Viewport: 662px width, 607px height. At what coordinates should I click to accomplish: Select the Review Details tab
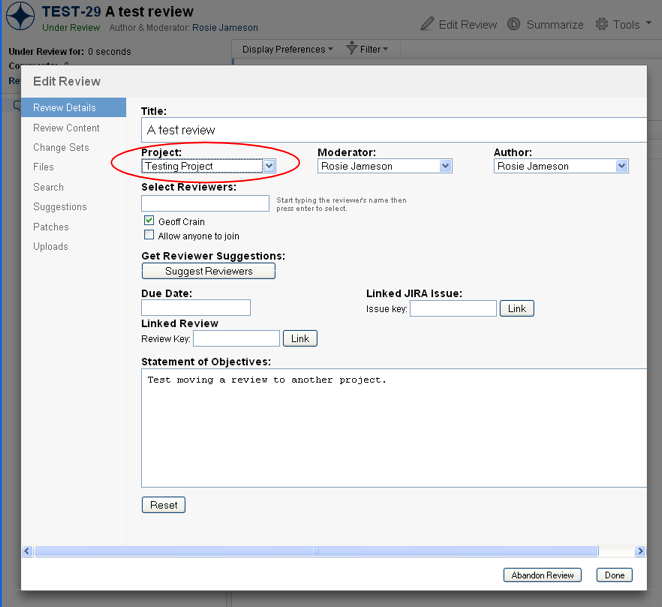(x=73, y=107)
